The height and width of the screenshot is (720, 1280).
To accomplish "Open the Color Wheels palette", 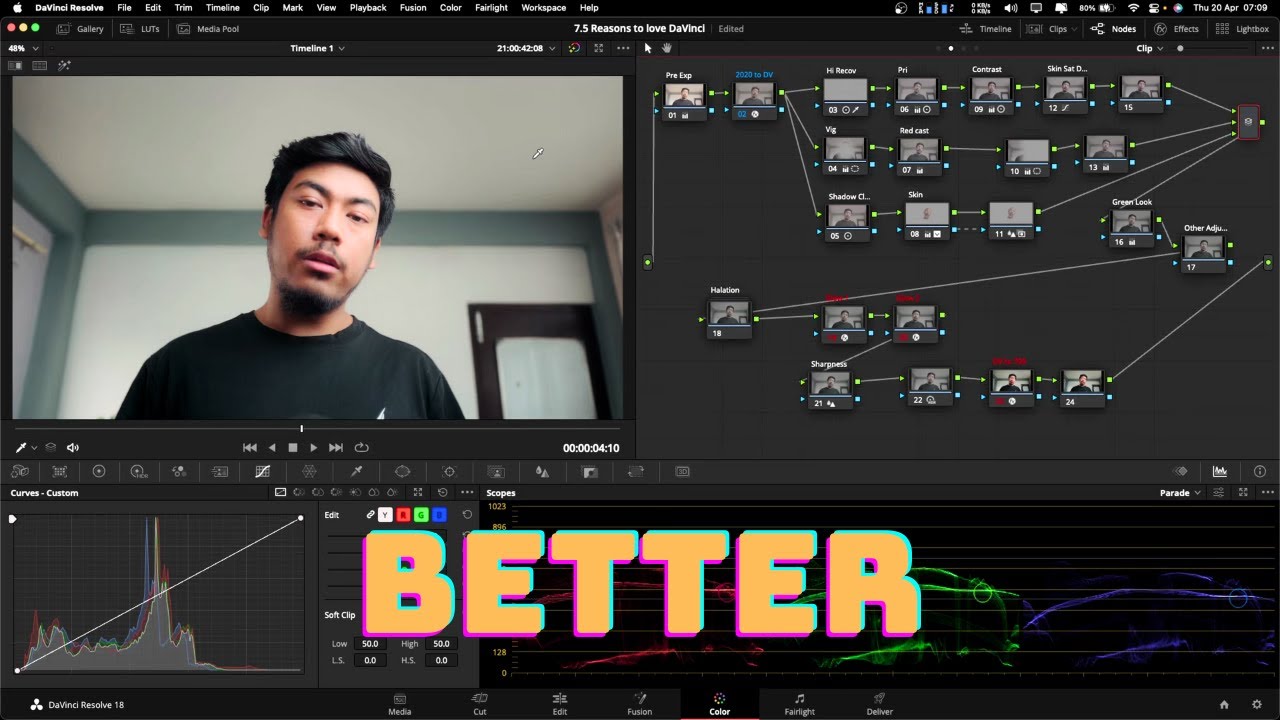I will (98, 471).
